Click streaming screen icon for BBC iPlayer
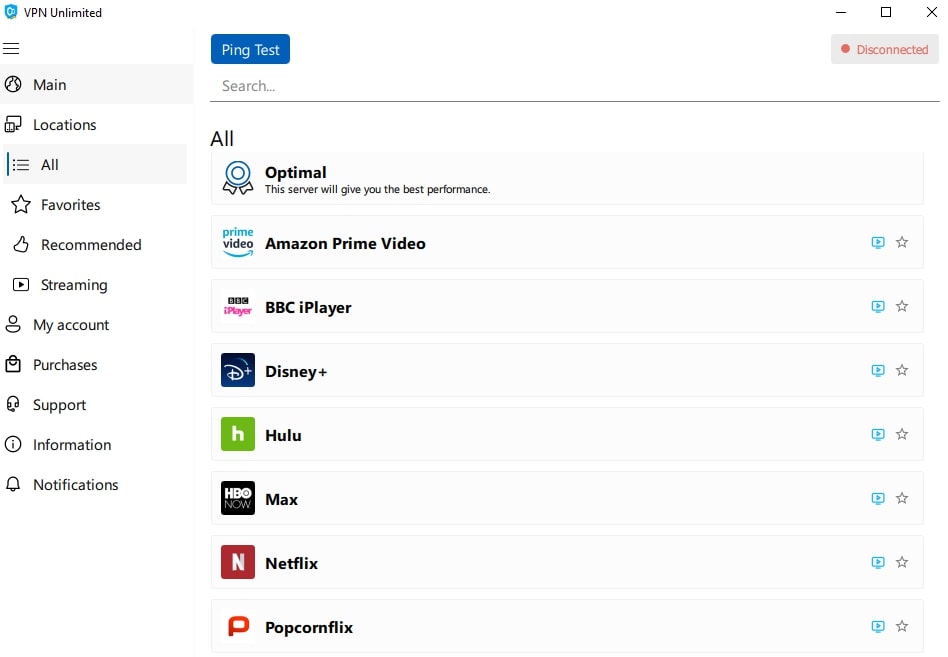948x657 pixels. tap(878, 306)
